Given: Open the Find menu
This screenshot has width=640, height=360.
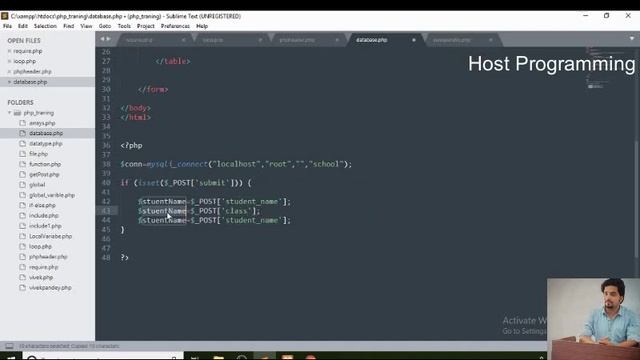Looking at the screenshot, I should point(69,26).
